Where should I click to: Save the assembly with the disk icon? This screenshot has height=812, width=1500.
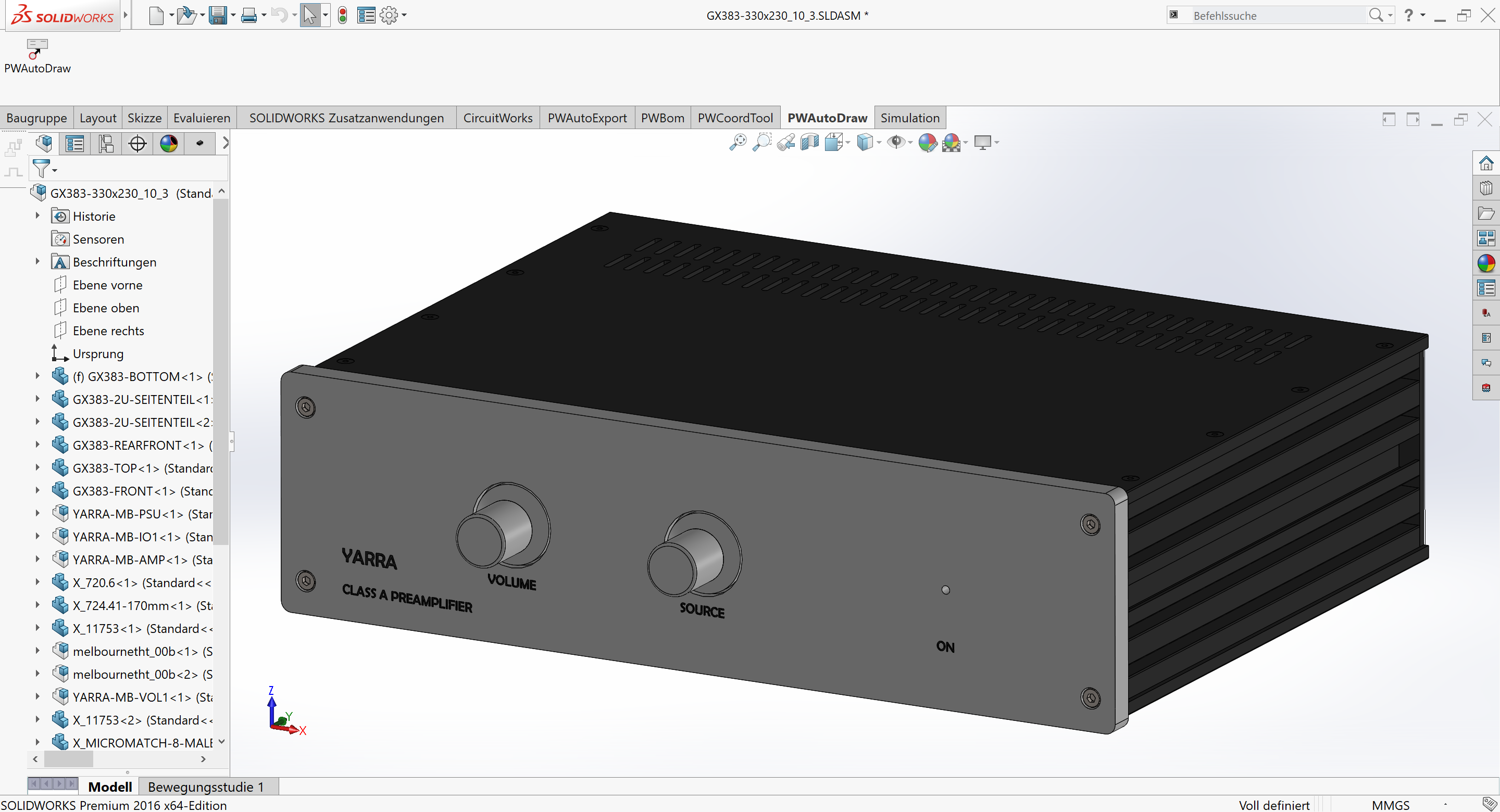(x=218, y=15)
